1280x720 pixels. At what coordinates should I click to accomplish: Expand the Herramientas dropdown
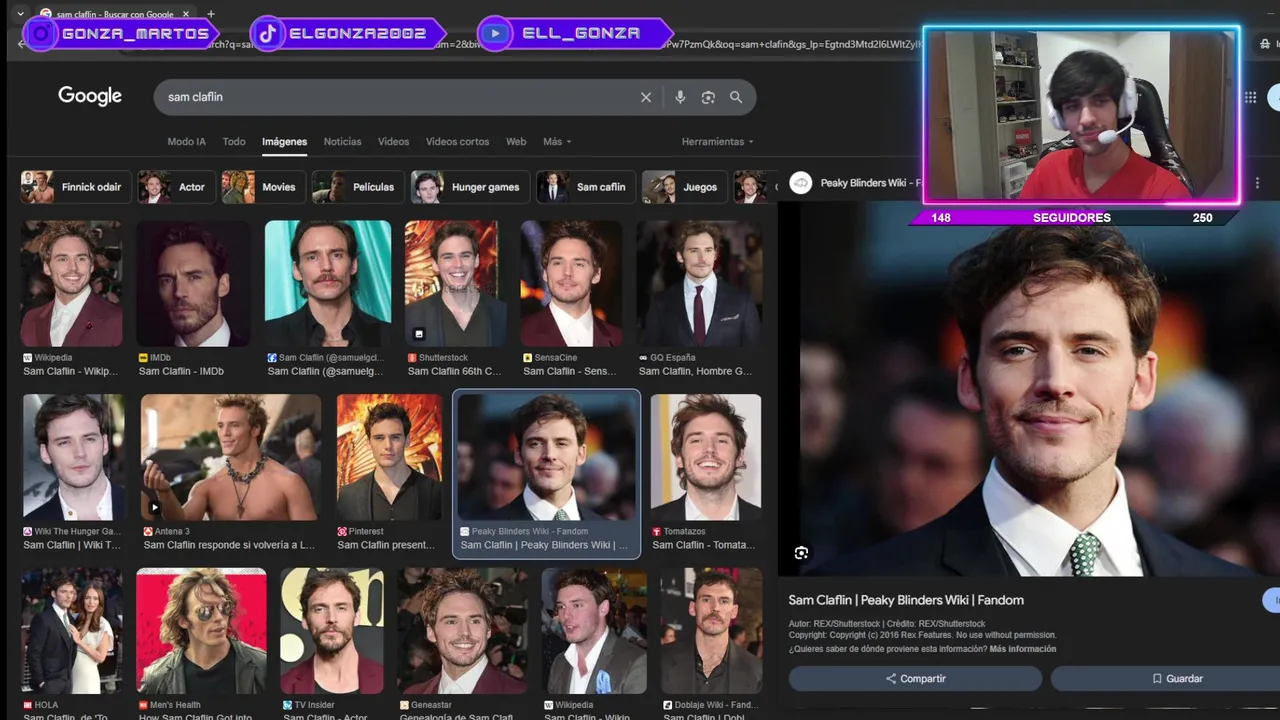click(717, 141)
